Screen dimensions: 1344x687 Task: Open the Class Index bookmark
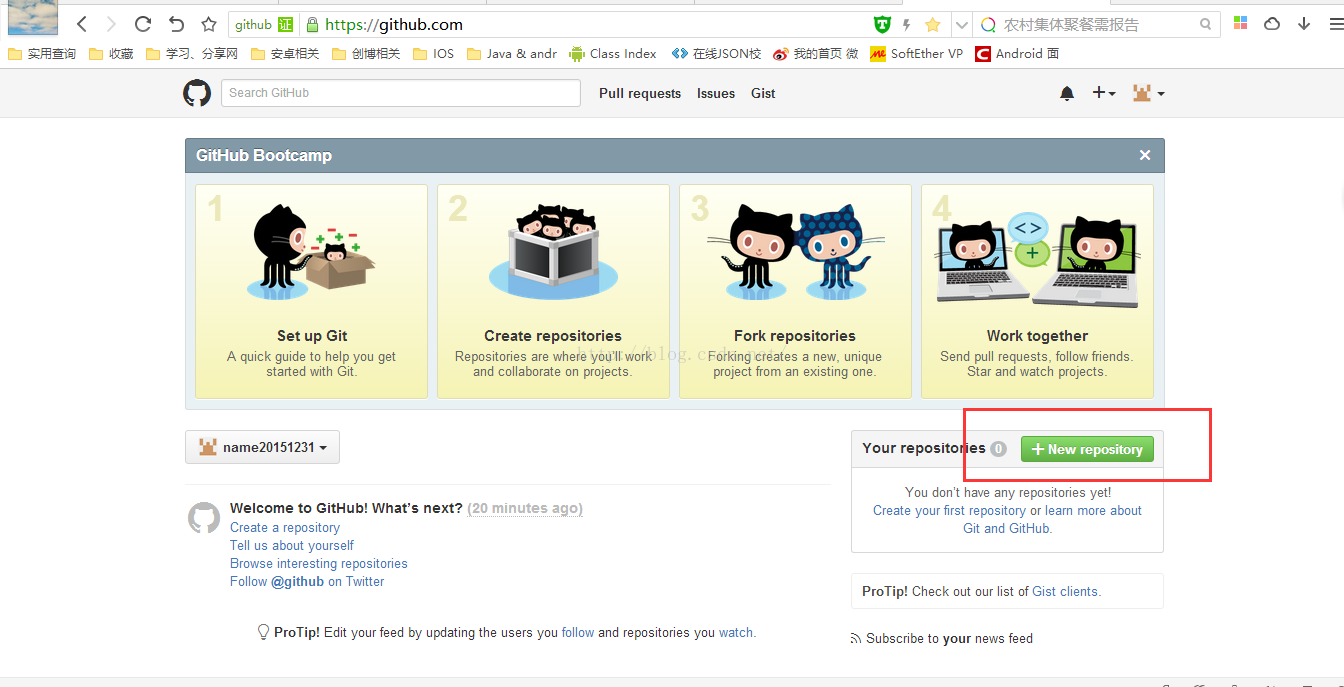click(x=613, y=54)
